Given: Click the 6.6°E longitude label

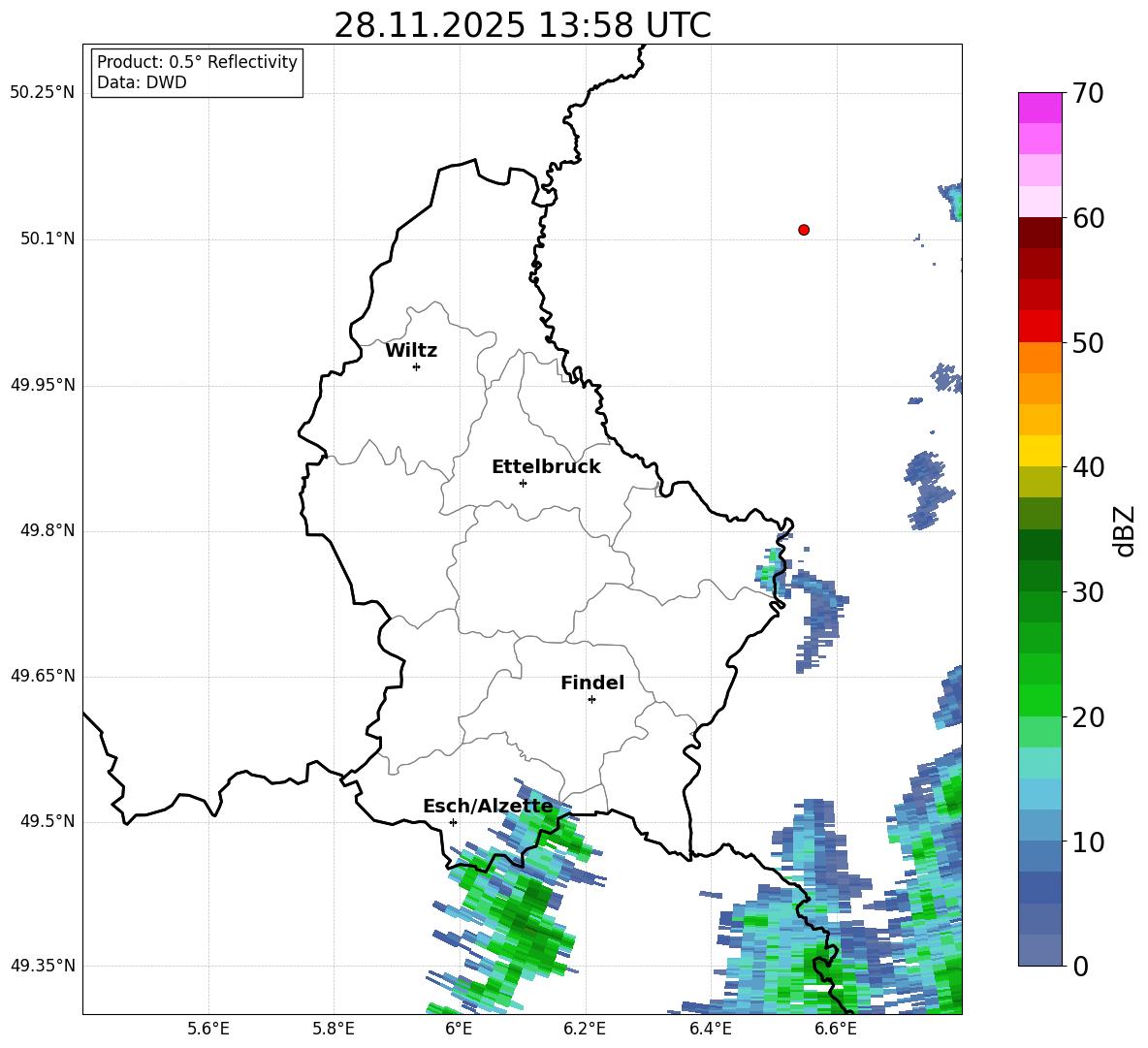Looking at the screenshot, I should 836,1030.
